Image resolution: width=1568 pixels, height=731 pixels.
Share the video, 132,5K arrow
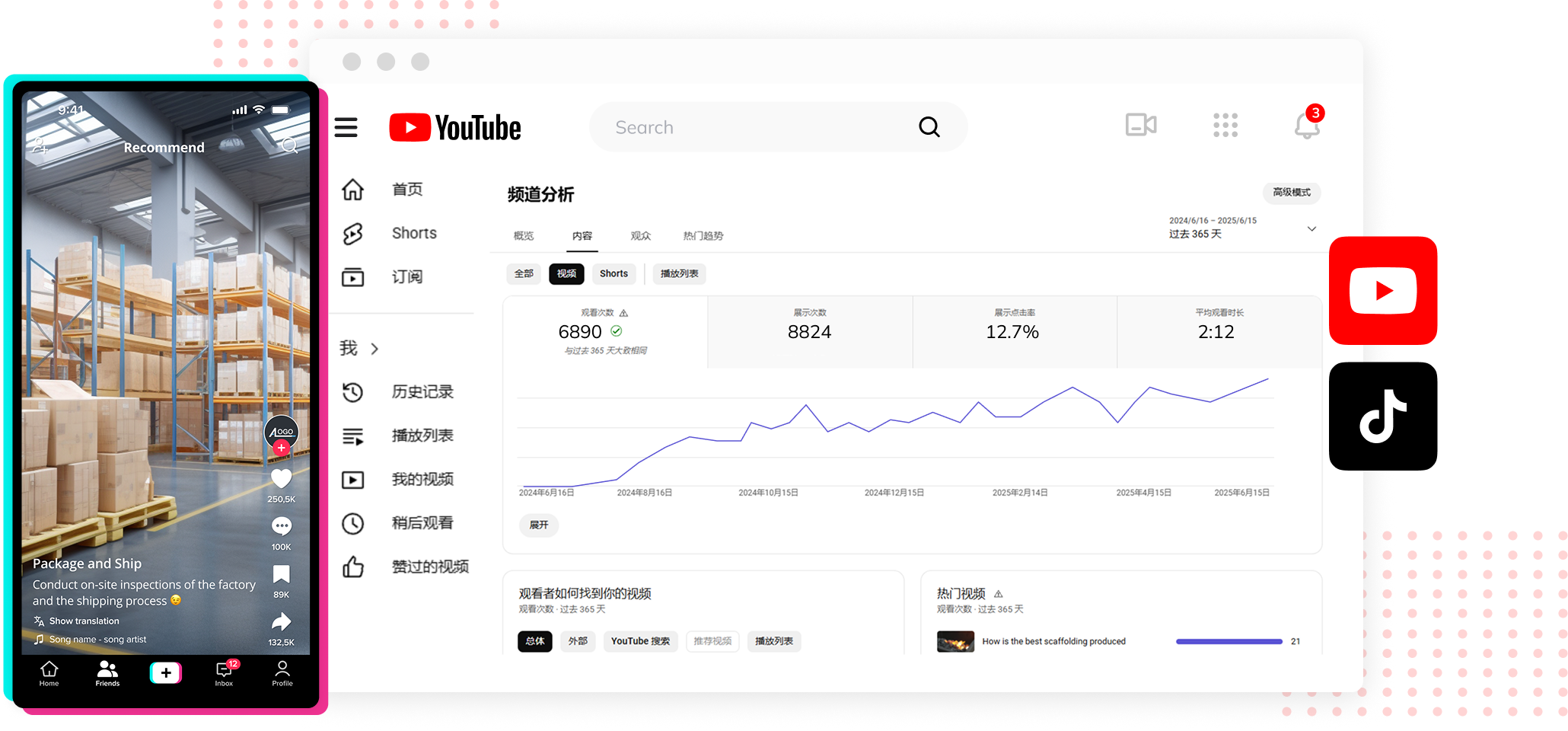tap(282, 622)
